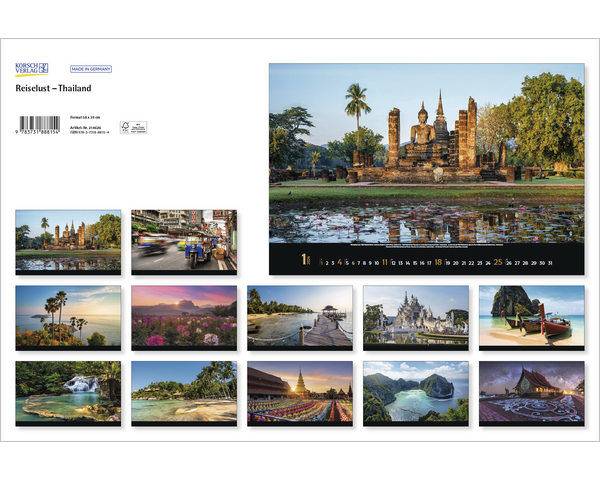Select day 11 in calendar strip
Screen dimensions: 600x480
[385, 263]
